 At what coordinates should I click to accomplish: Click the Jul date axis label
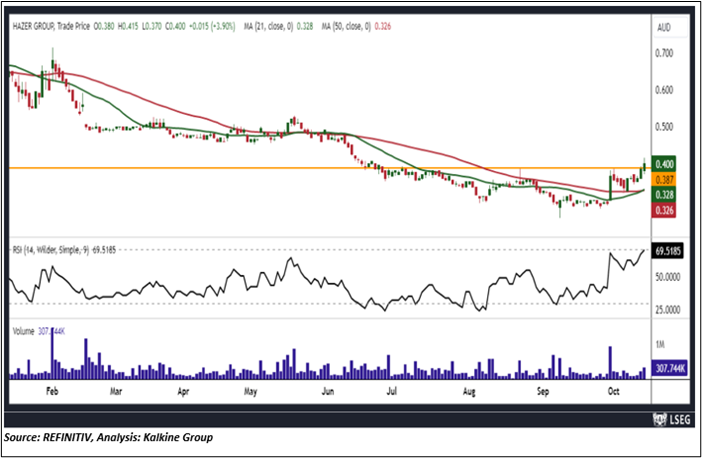(x=391, y=391)
